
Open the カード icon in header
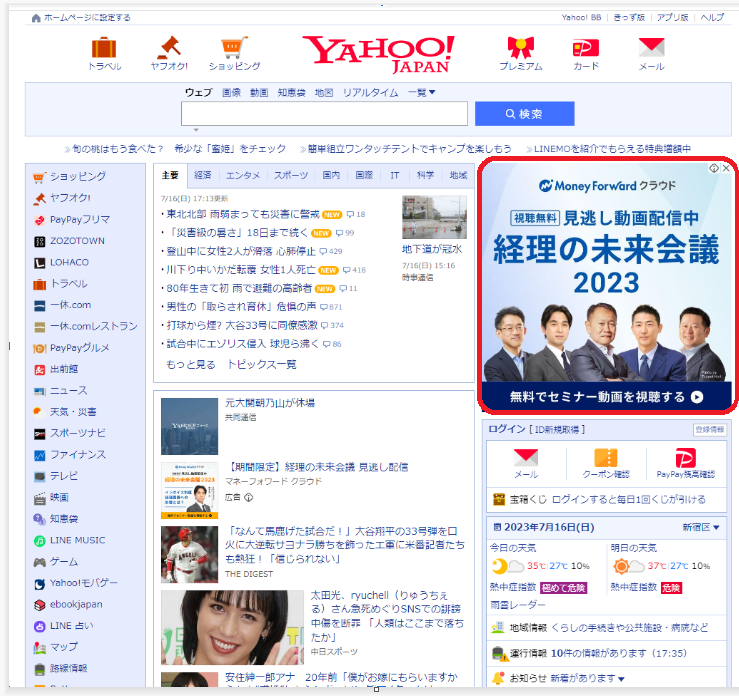coord(586,48)
